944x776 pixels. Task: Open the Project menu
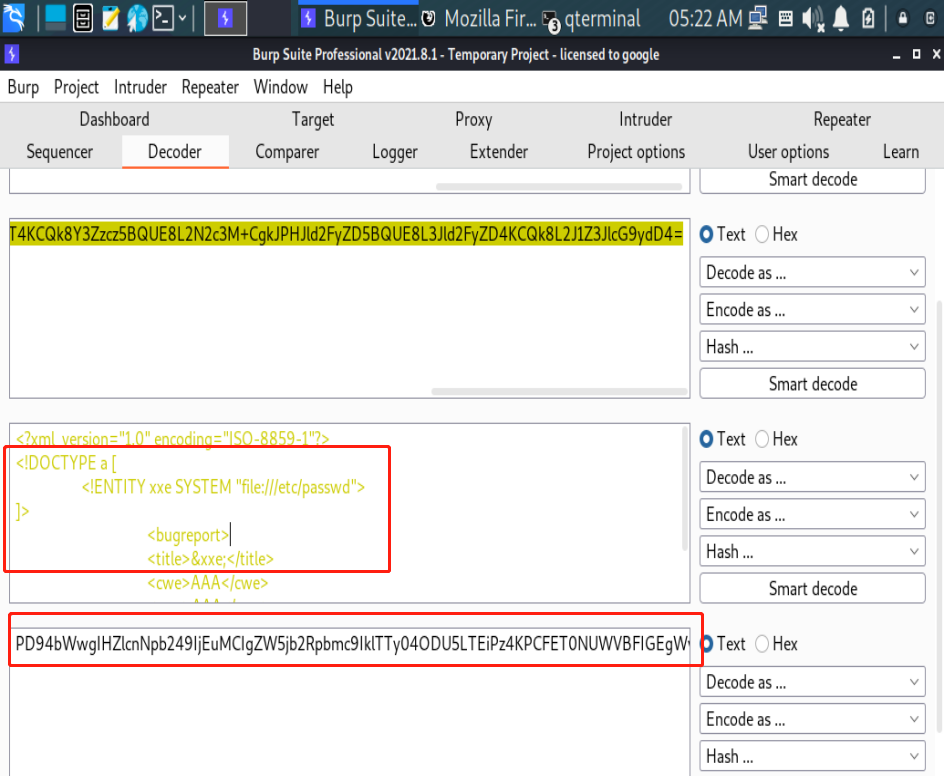[x=76, y=87]
